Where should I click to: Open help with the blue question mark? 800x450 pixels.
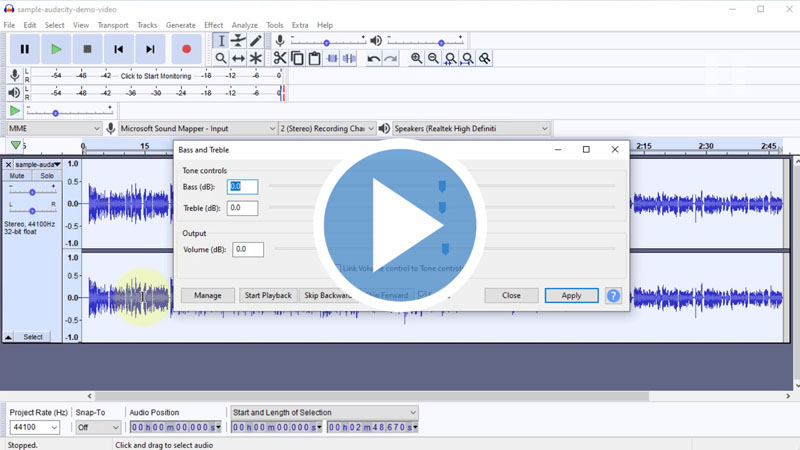(613, 295)
